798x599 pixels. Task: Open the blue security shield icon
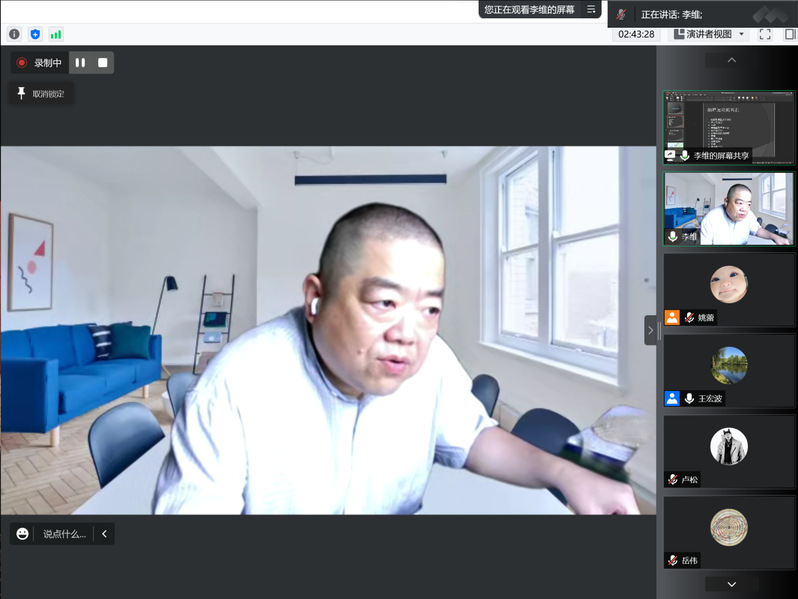tap(35, 34)
